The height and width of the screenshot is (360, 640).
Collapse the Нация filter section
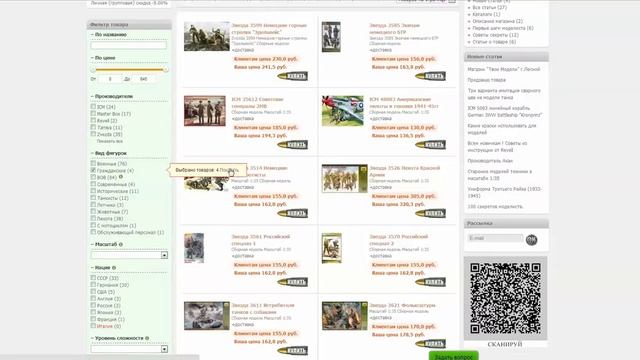[100, 268]
